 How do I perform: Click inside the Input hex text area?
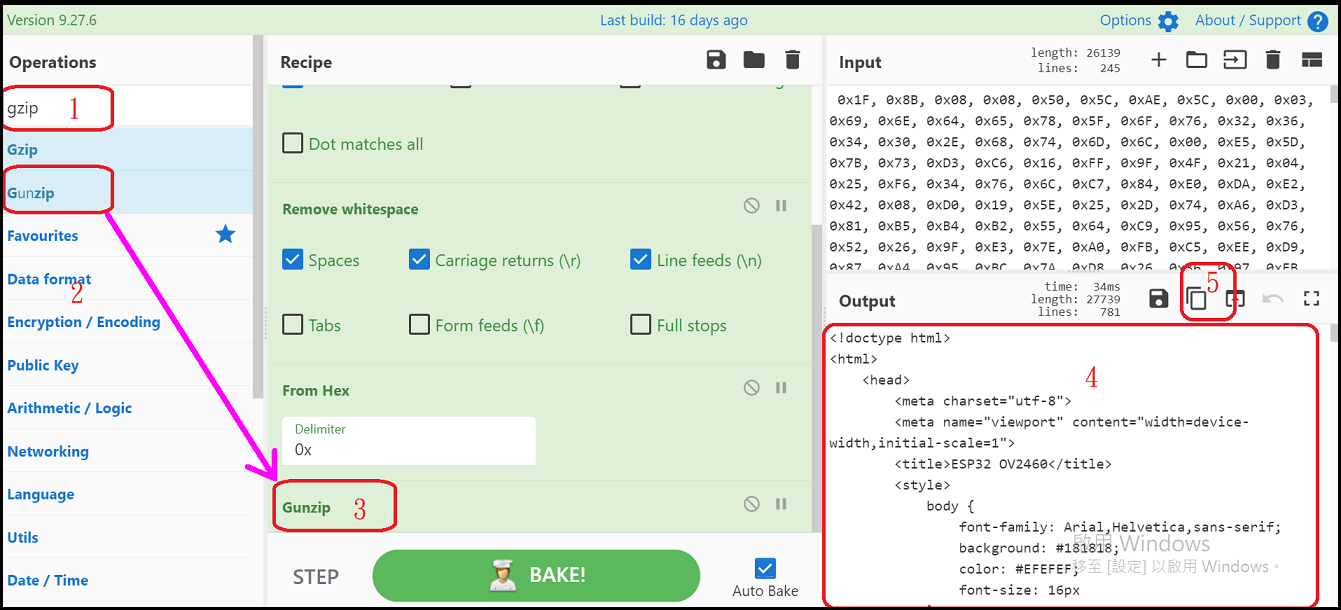coord(1077,178)
